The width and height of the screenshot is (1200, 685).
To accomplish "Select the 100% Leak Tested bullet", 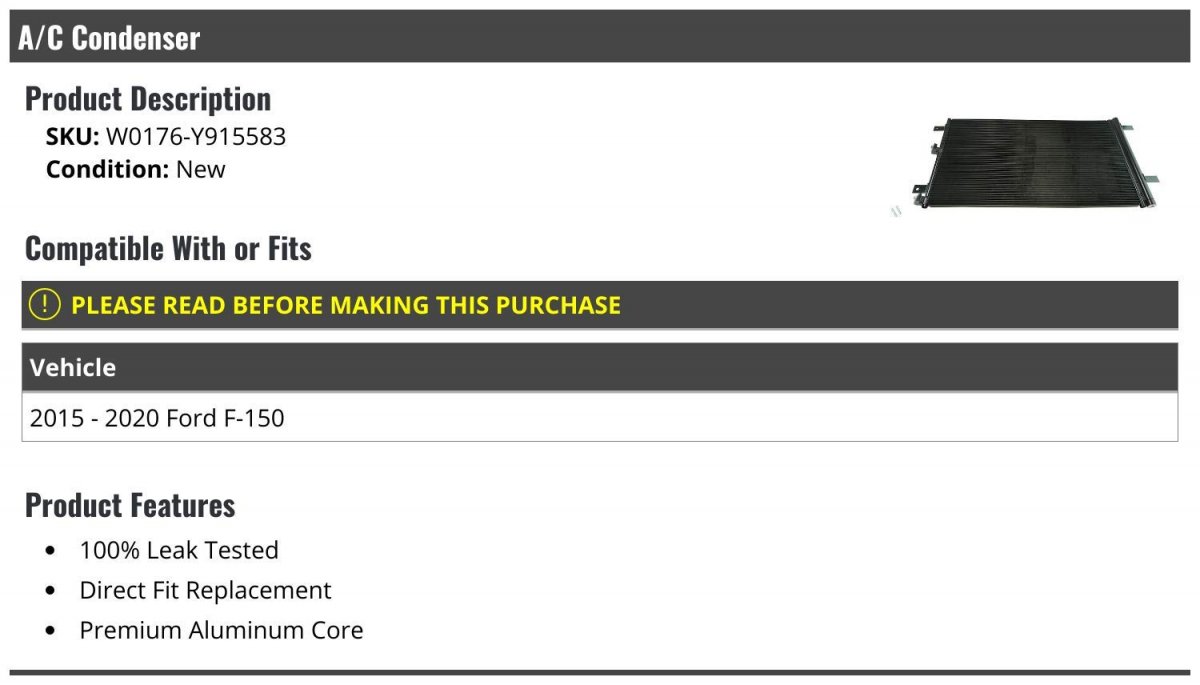I will click(179, 550).
